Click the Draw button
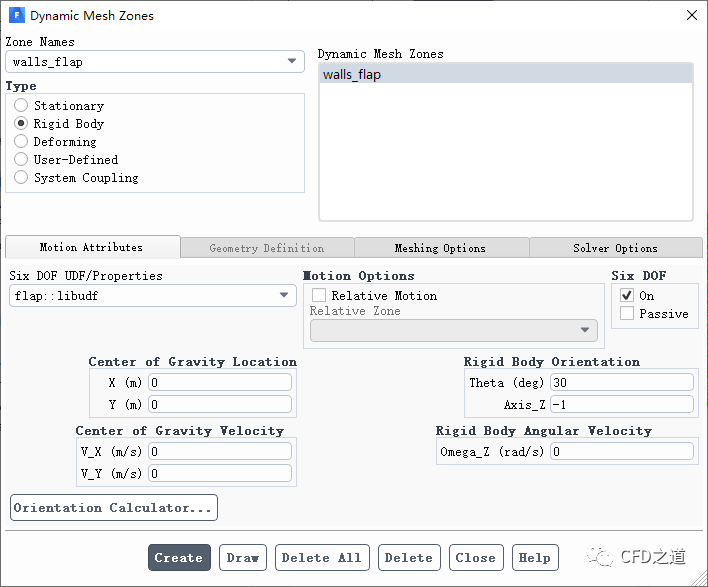The image size is (708, 587). pos(243,558)
